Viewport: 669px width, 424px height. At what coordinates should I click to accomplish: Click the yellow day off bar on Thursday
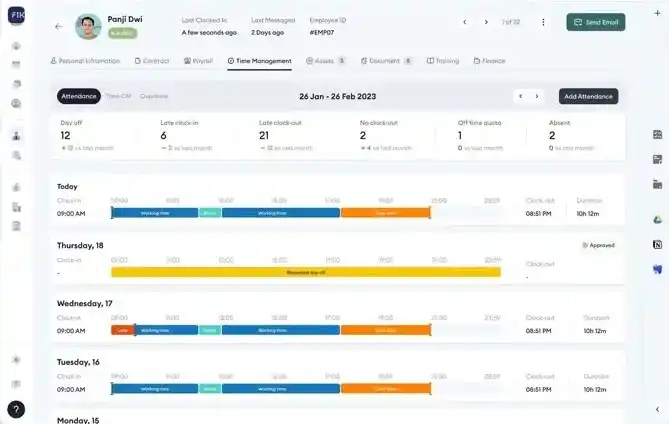[x=306, y=272]
